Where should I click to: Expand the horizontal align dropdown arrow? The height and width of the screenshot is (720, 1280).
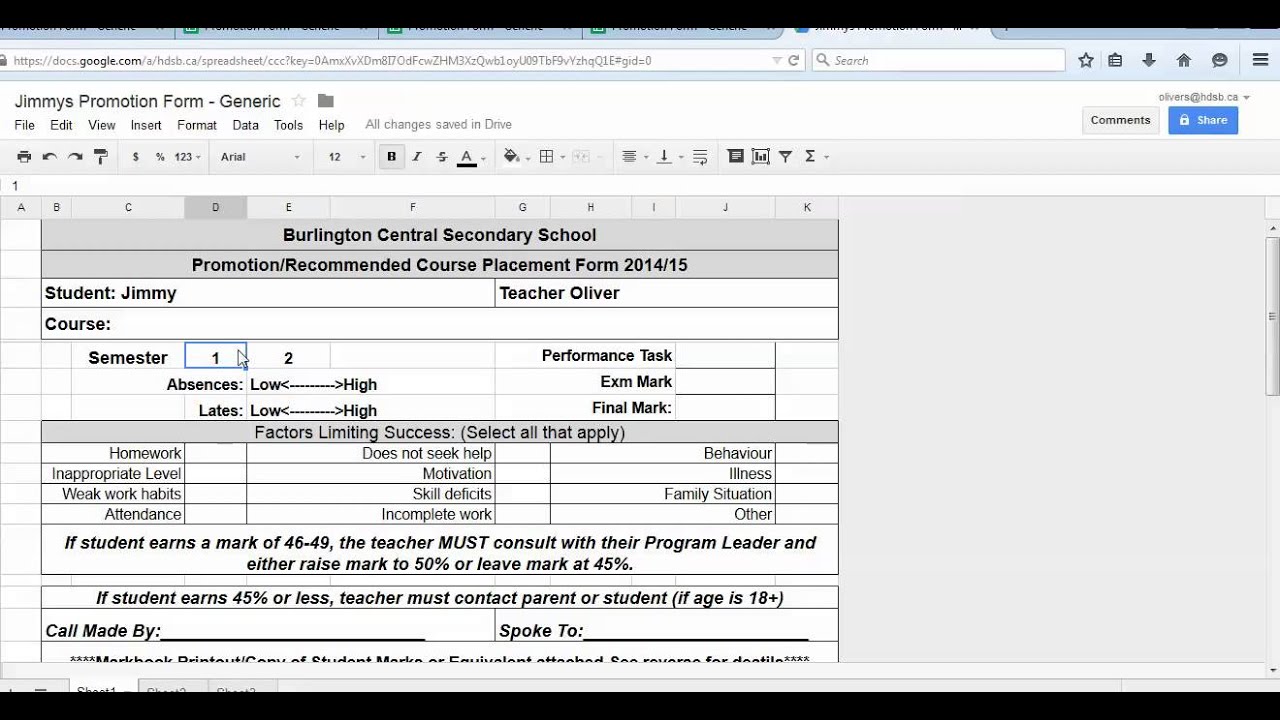646,158
